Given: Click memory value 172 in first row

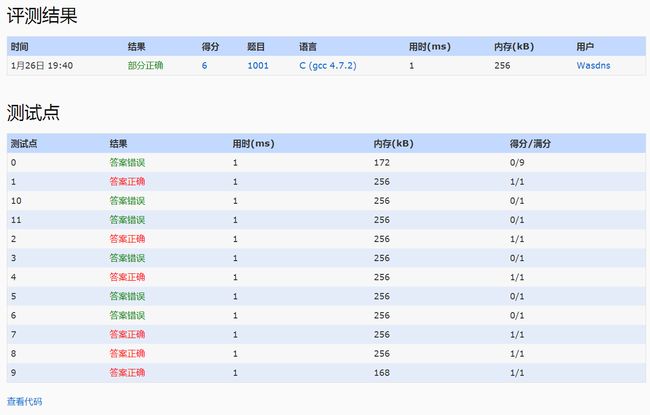Looking at the screenshot, I should click(x=382, y=163).
